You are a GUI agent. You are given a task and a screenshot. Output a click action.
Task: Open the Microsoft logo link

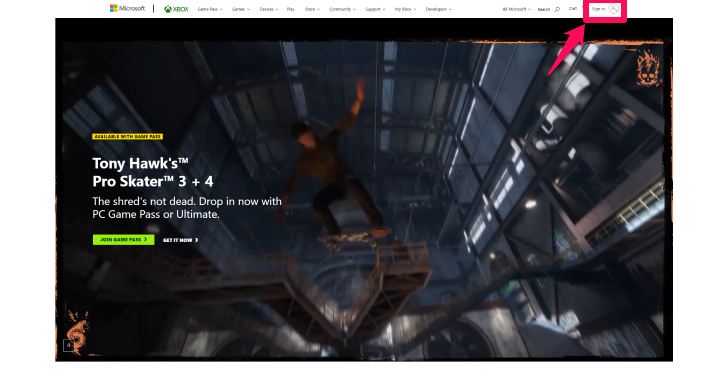coord(127,8)
